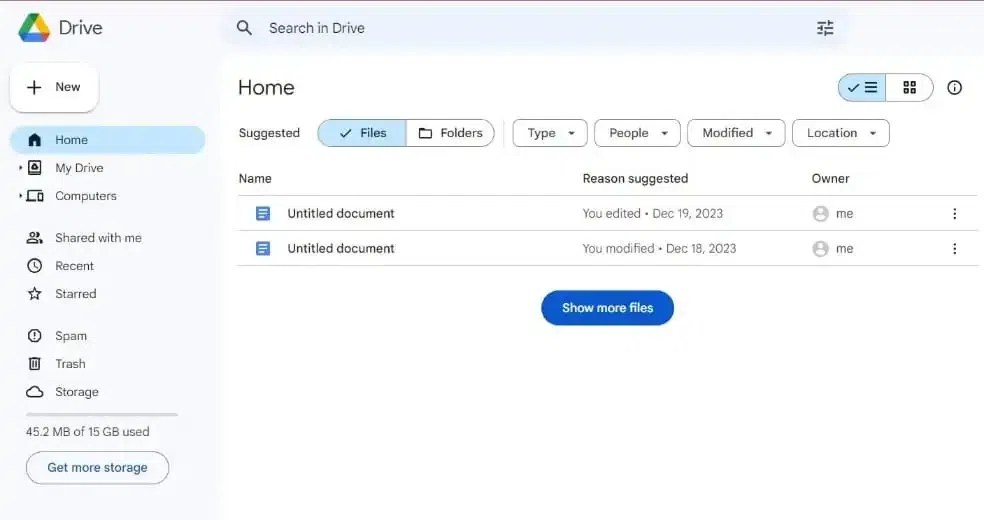This screenshot has width=984, height=520.
Task: Click the Owner column header
Action: [x=830, y=179]
